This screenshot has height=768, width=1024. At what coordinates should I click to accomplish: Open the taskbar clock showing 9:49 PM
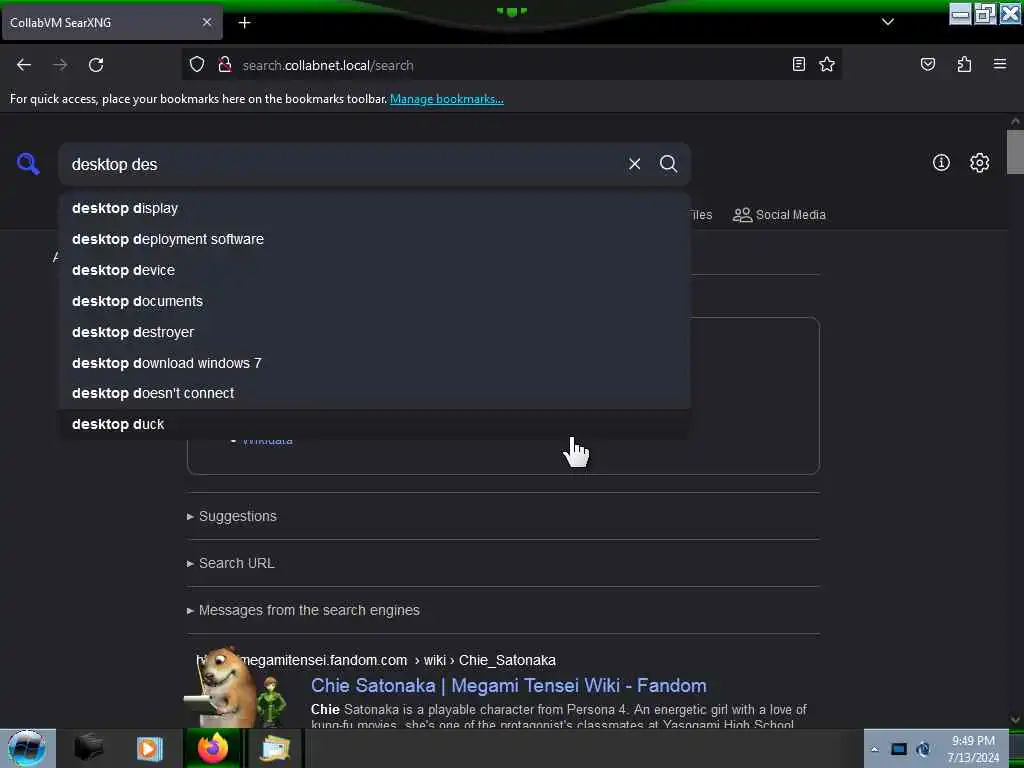point(973,749)
